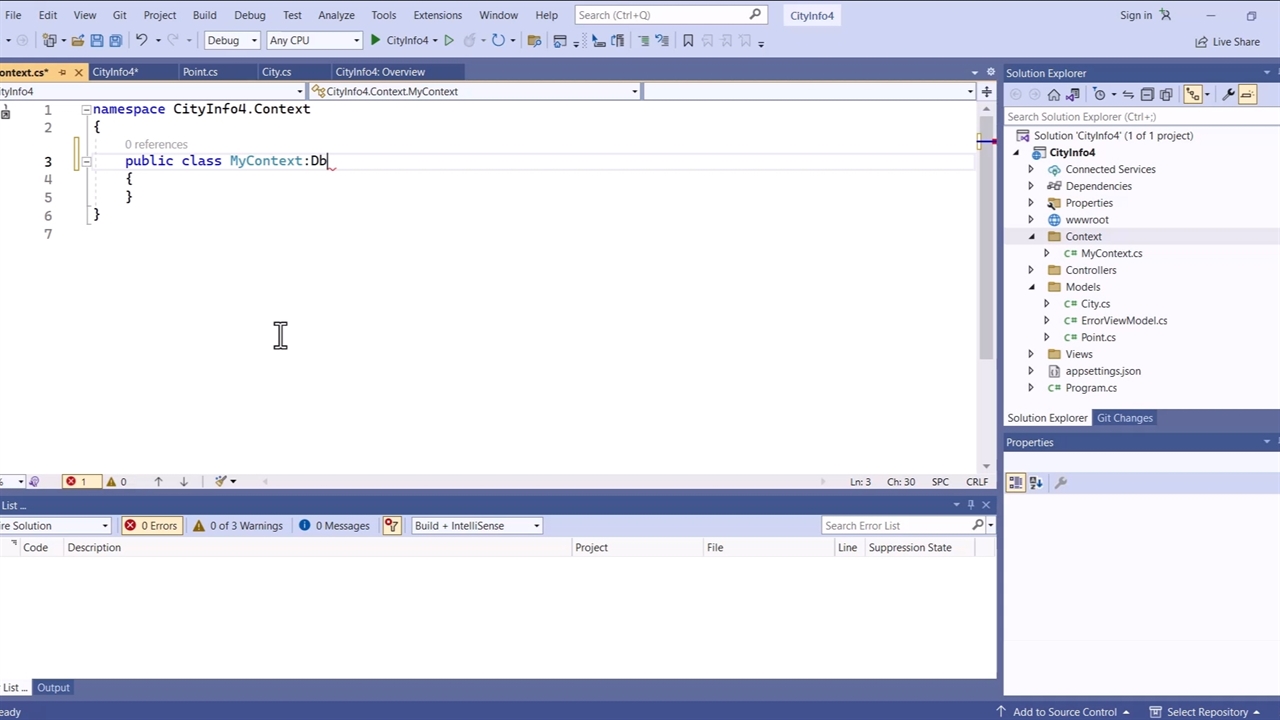Click the Undo arrow icon
The width and height of the screenshot is (1280, 720).
point(141,41)
